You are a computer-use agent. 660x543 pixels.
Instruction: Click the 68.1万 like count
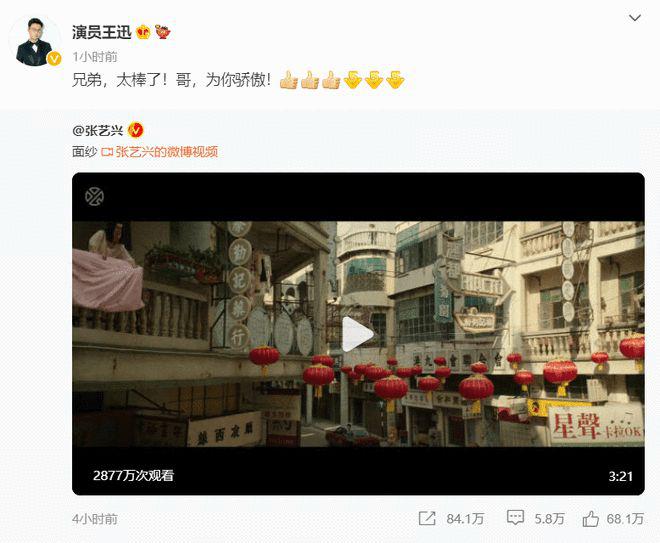[x=625, y=519]
